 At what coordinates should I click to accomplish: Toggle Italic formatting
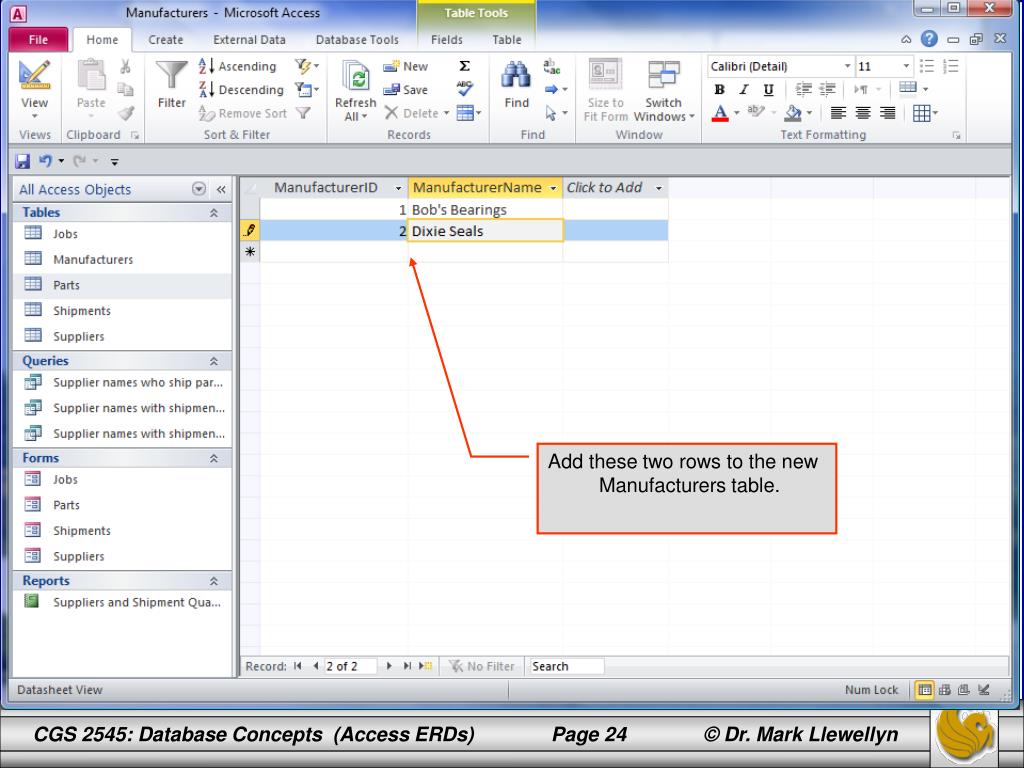click(x=743, y=89)
